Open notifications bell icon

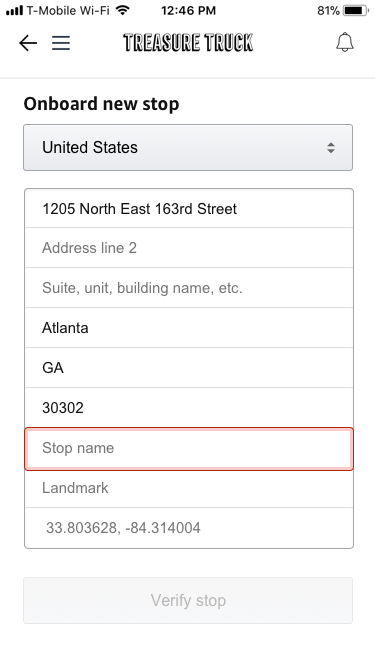coord(345,43)
